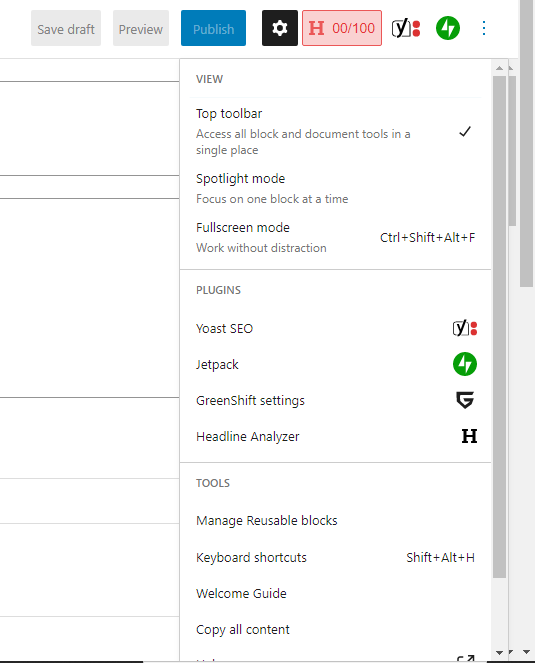Click the menu scrollbar down arrow
The width and height of the screenshot is (535, 663).
(499, 653)
